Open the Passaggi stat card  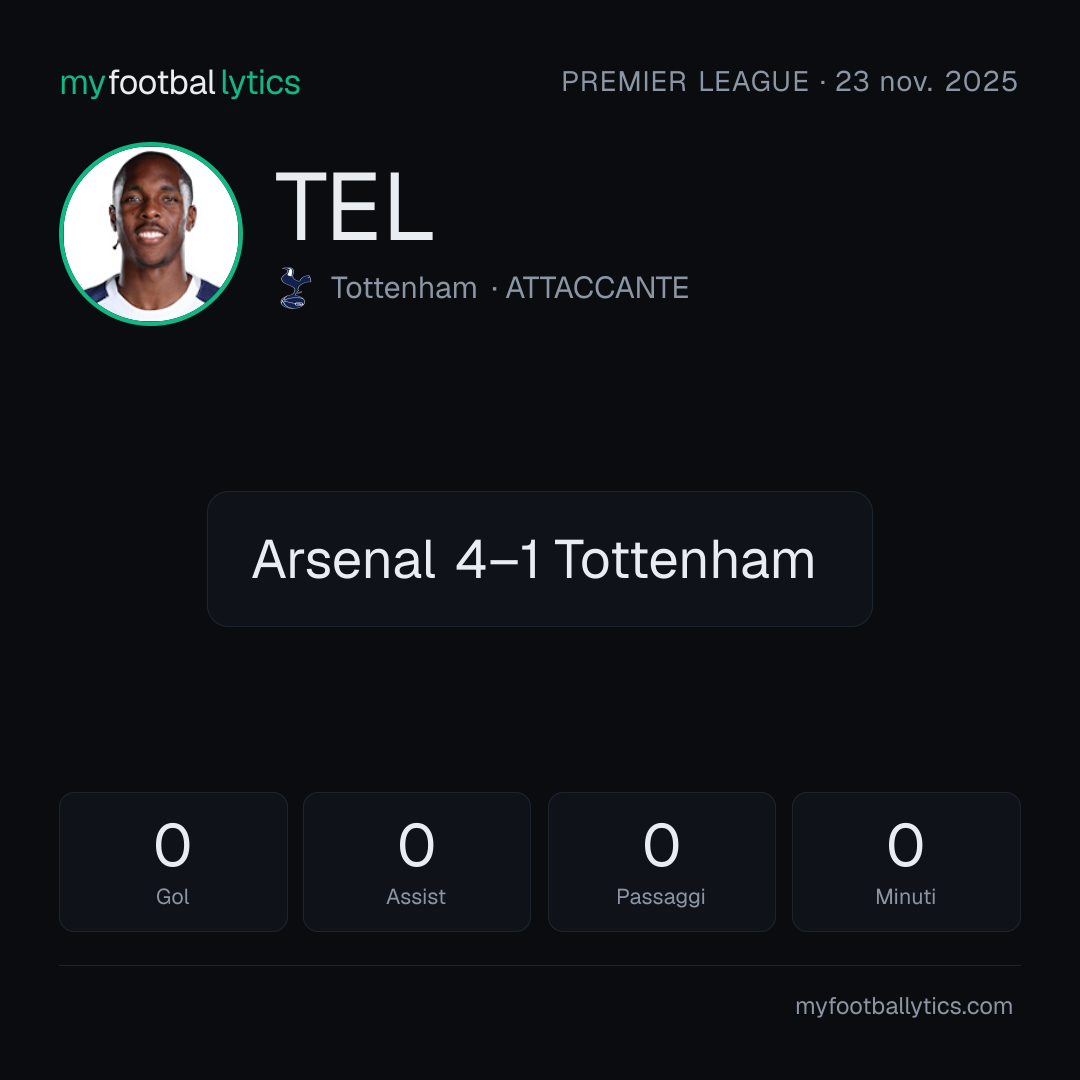pos(661,862)
